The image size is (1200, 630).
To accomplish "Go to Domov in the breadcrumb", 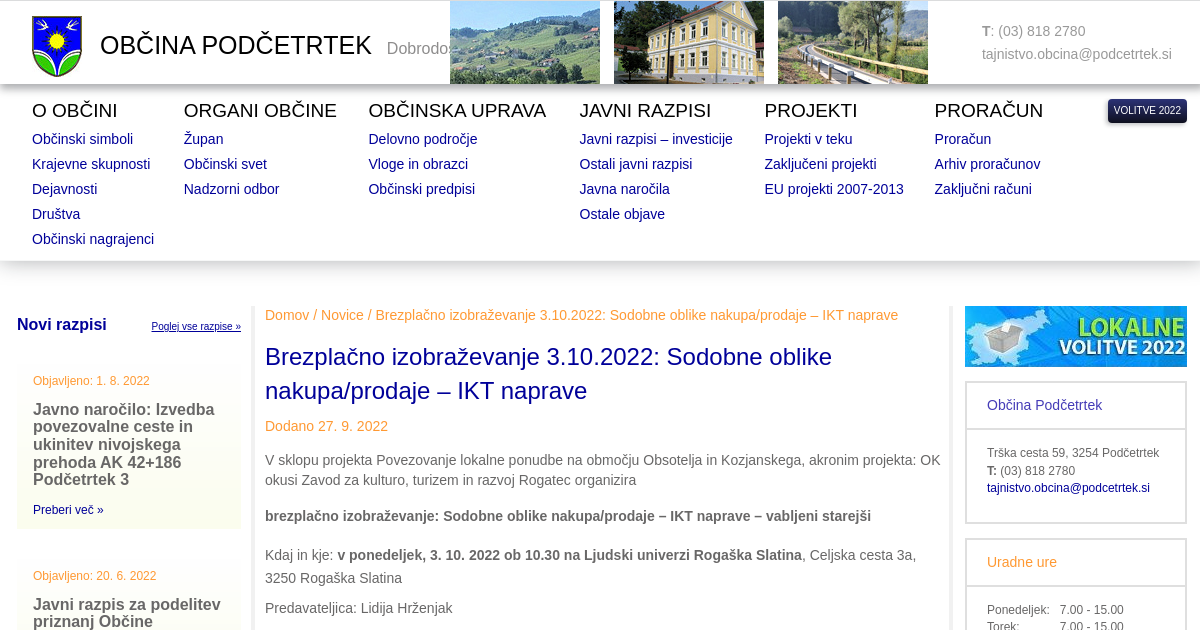I will point(287,315).
